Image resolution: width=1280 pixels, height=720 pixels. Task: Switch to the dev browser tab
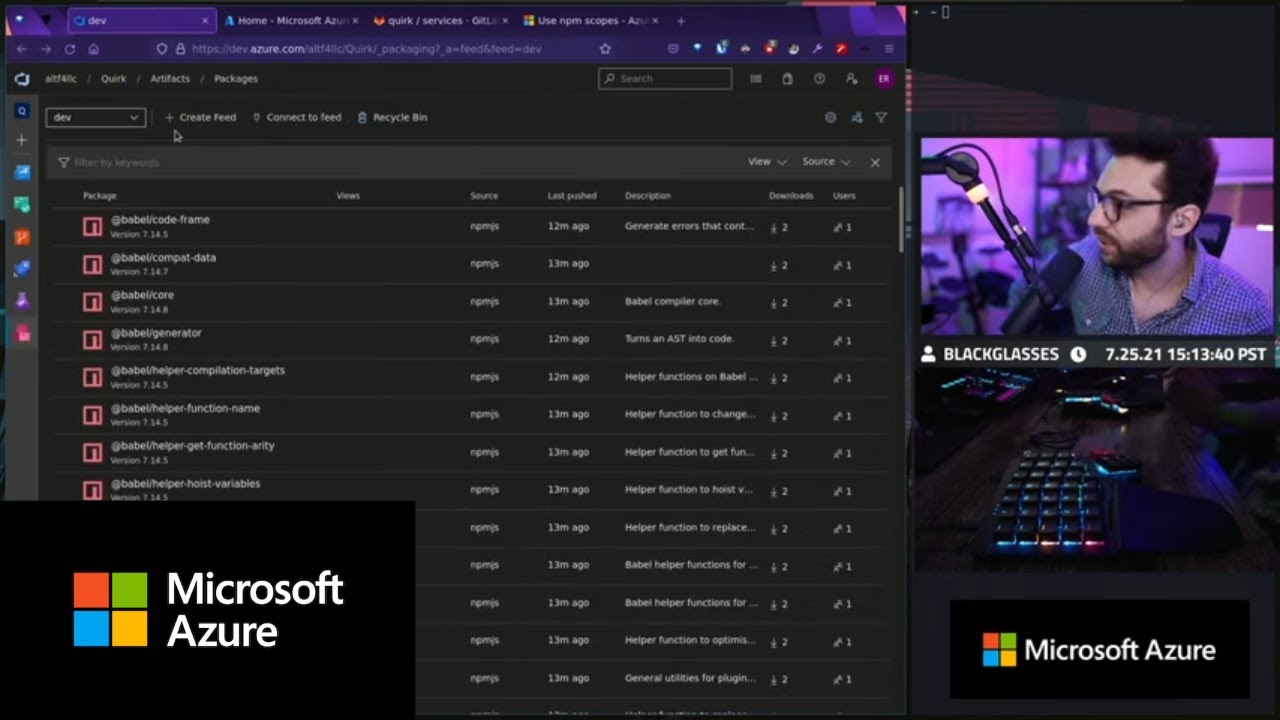point(142,20)
